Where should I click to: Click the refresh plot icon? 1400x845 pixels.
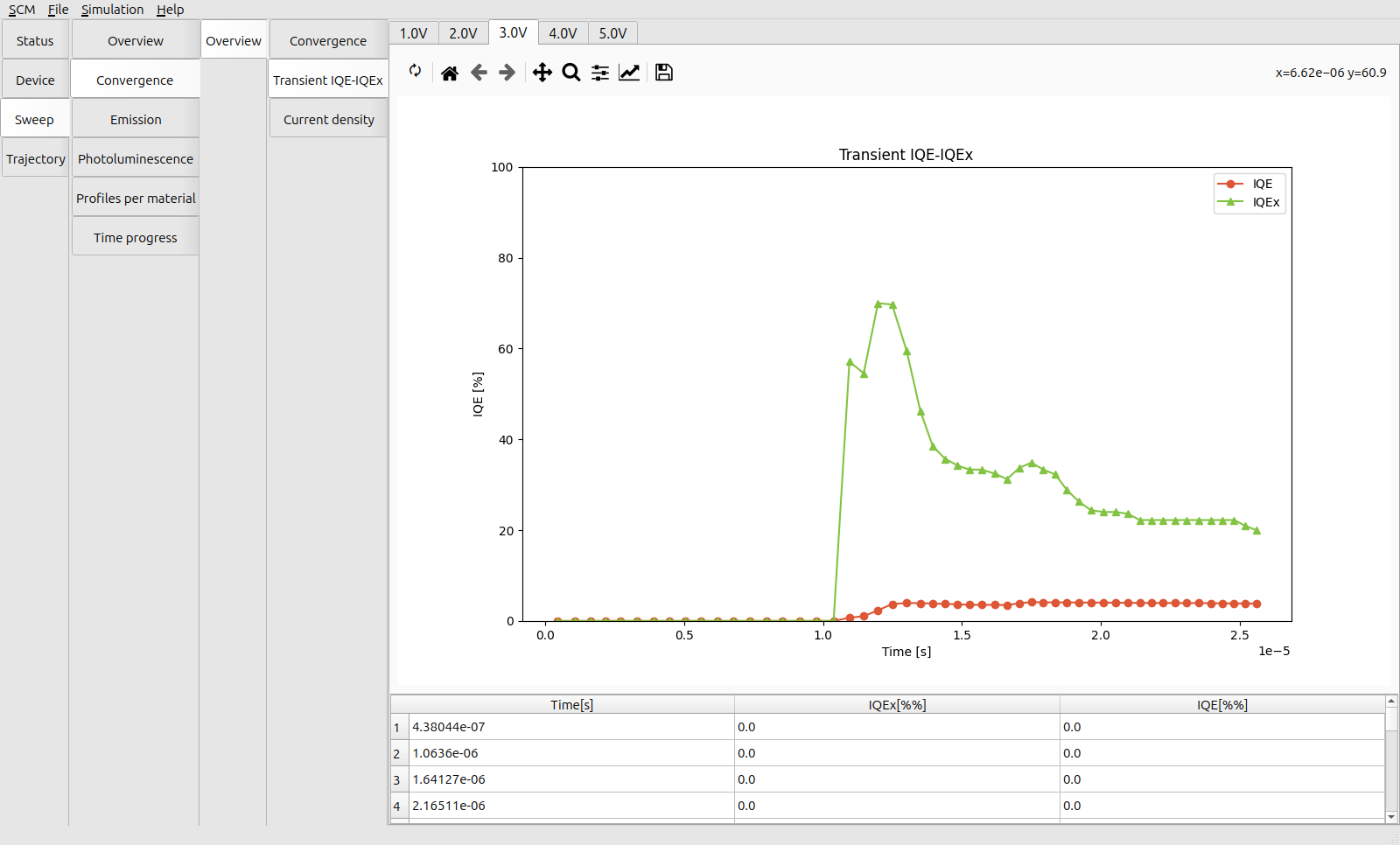click(x=416, y=71)
